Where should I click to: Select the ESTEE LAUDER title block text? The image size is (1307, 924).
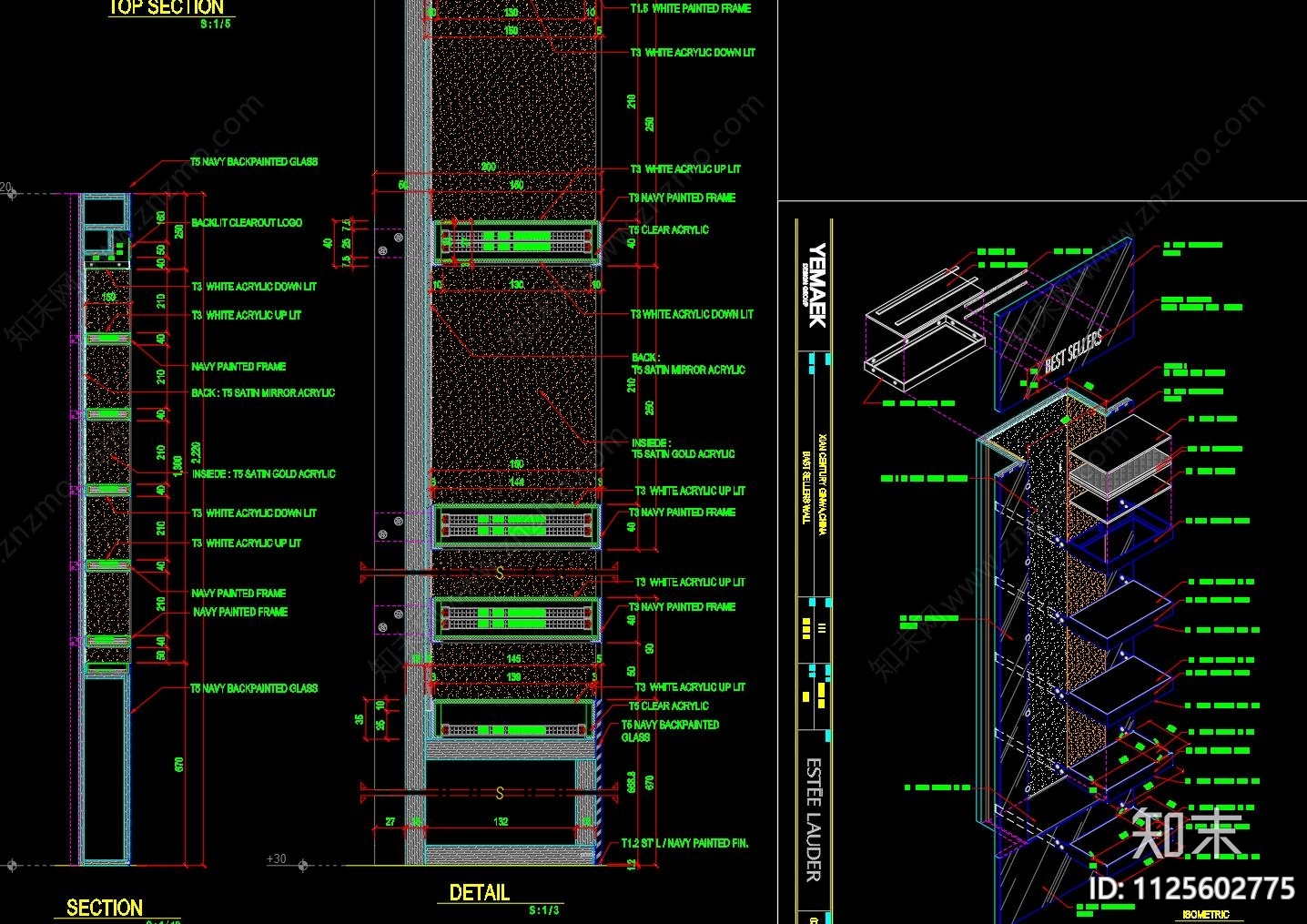click(814, 820)
